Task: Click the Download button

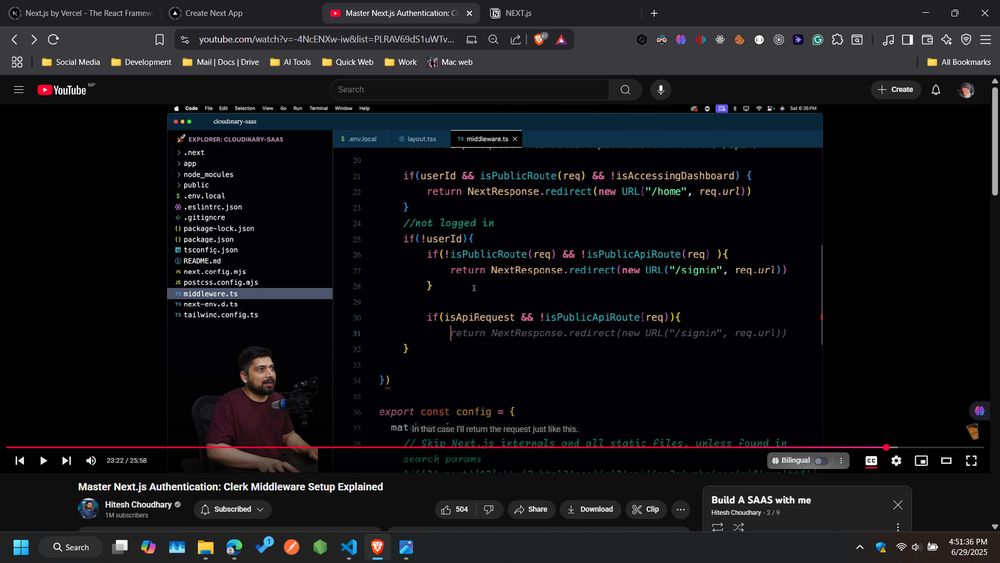Action: tap(589, 509)
